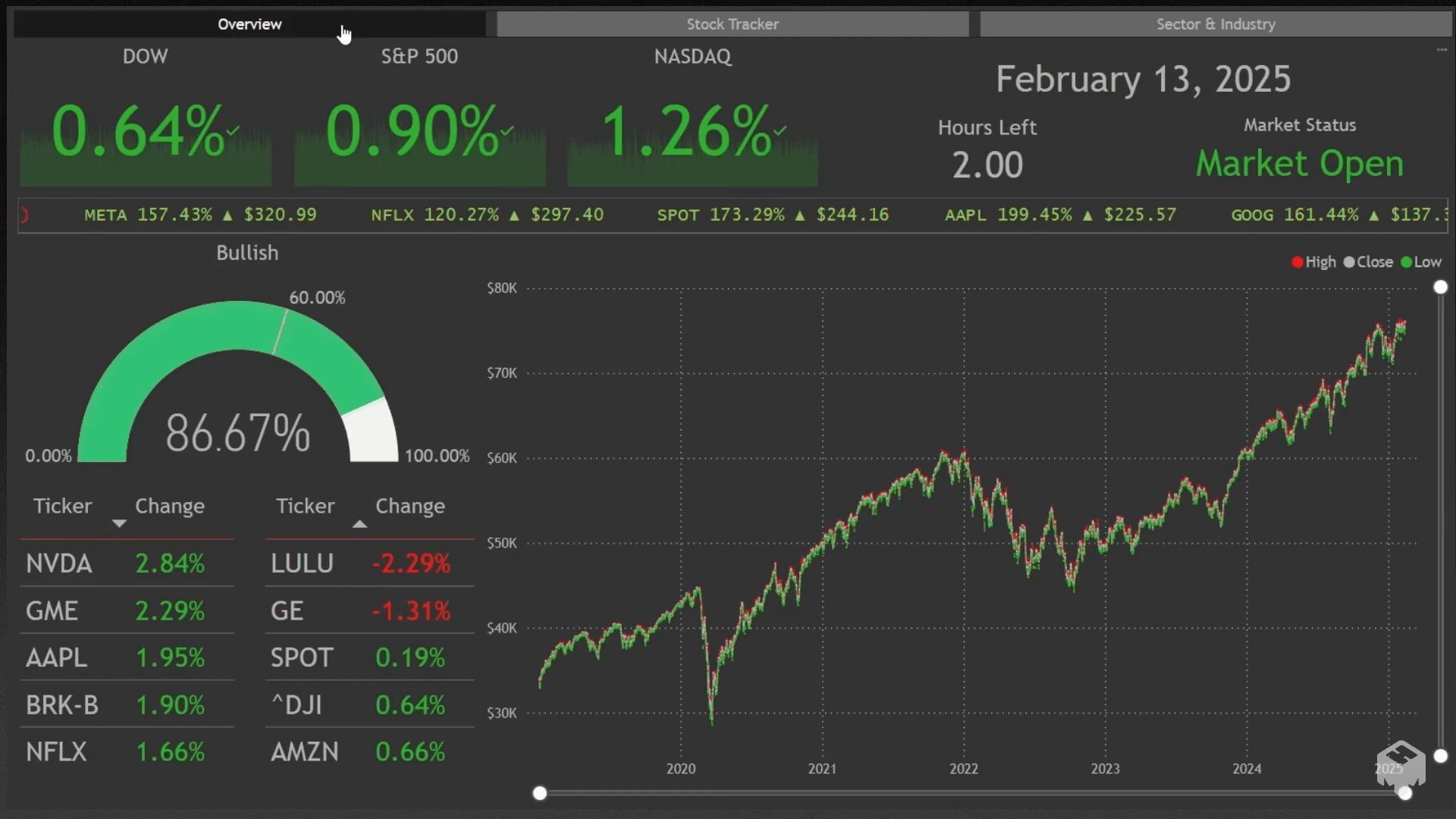This screenshot has height=819, width=1456.
Task: Click META's up-arrow in the ticker
Action: 227,215
